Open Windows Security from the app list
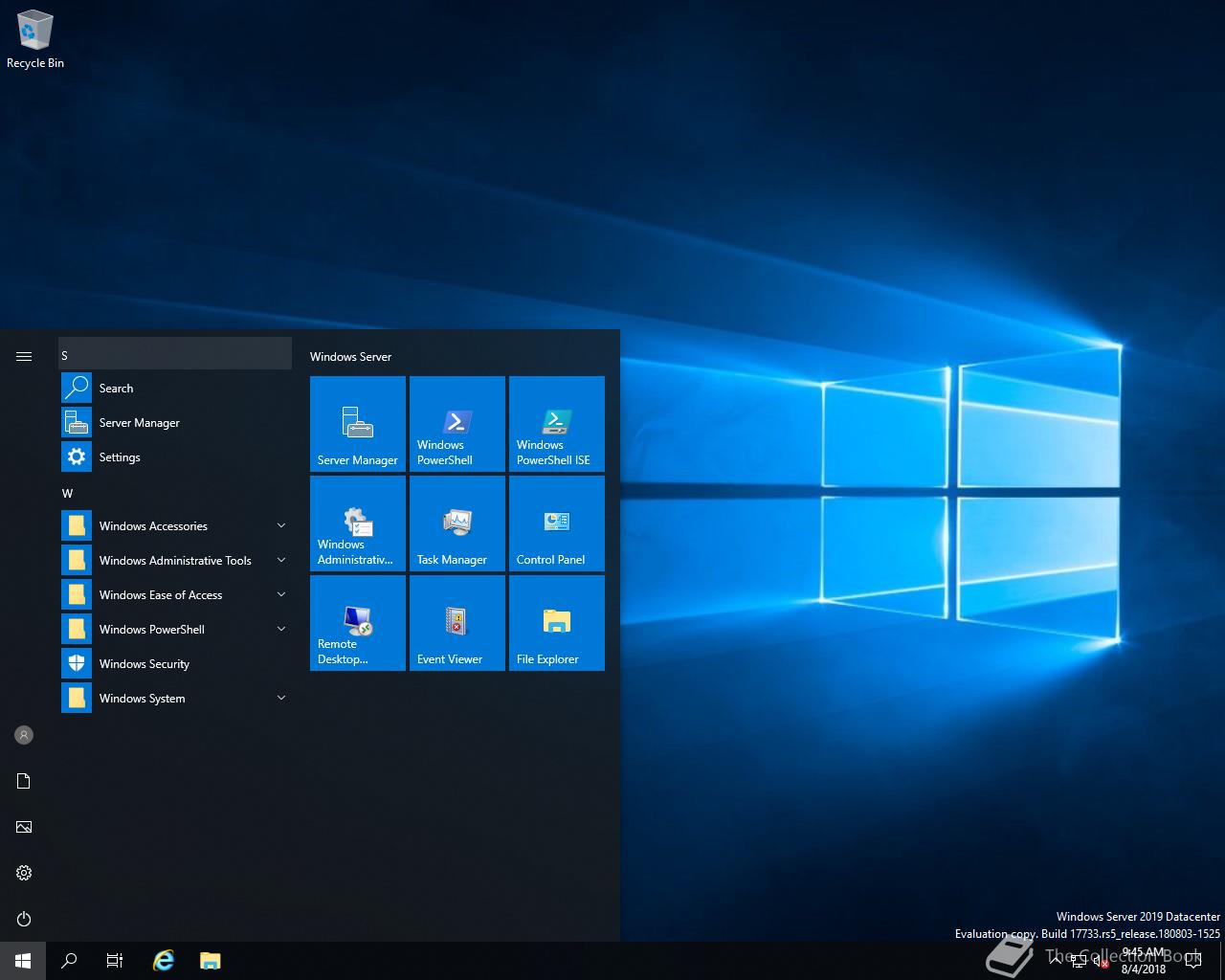Image resolution: width=1225 pixels, height=980 pixels. [175, 664]
